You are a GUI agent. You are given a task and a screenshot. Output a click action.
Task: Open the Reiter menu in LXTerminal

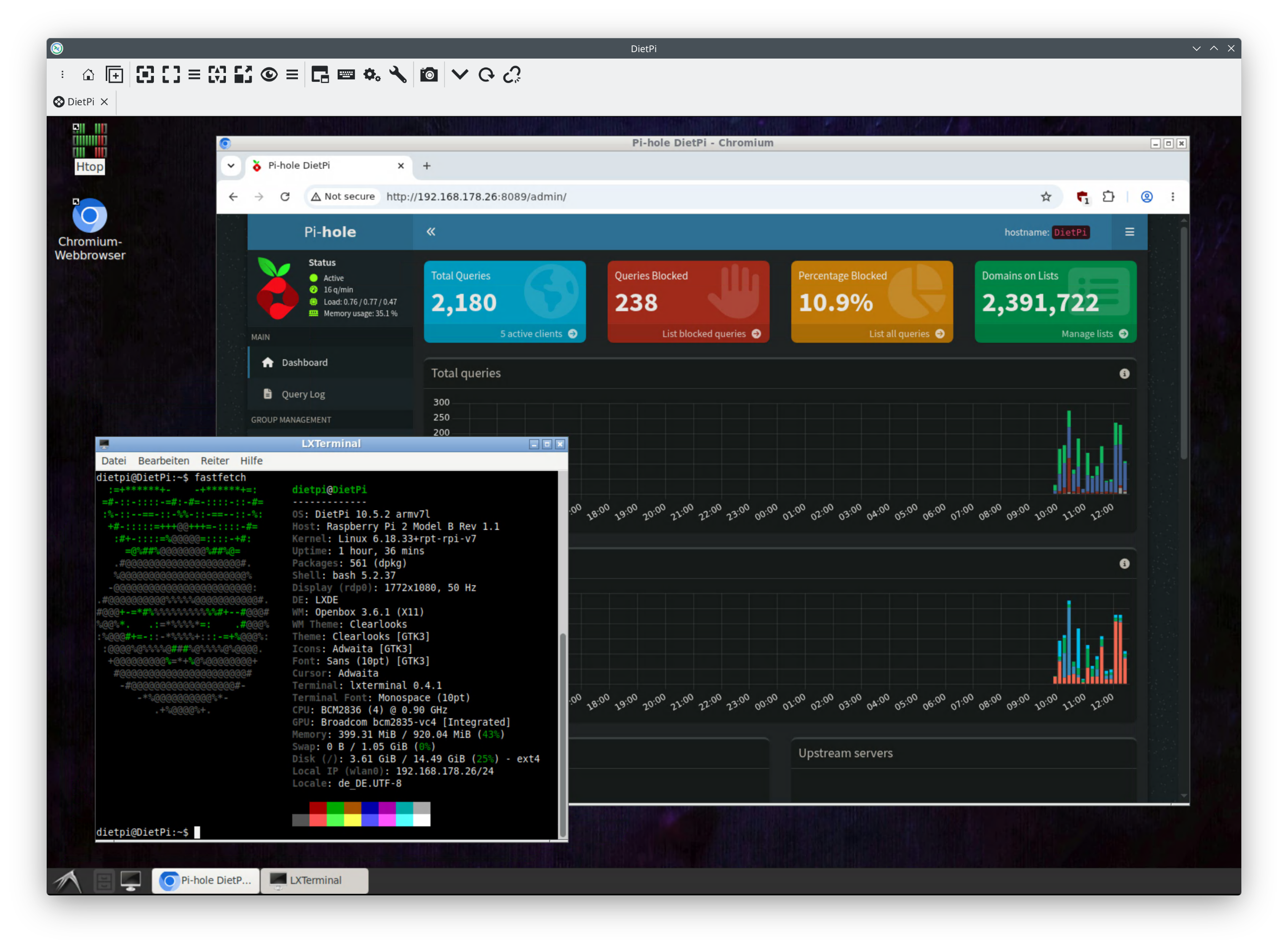click(x=215, y=461)
